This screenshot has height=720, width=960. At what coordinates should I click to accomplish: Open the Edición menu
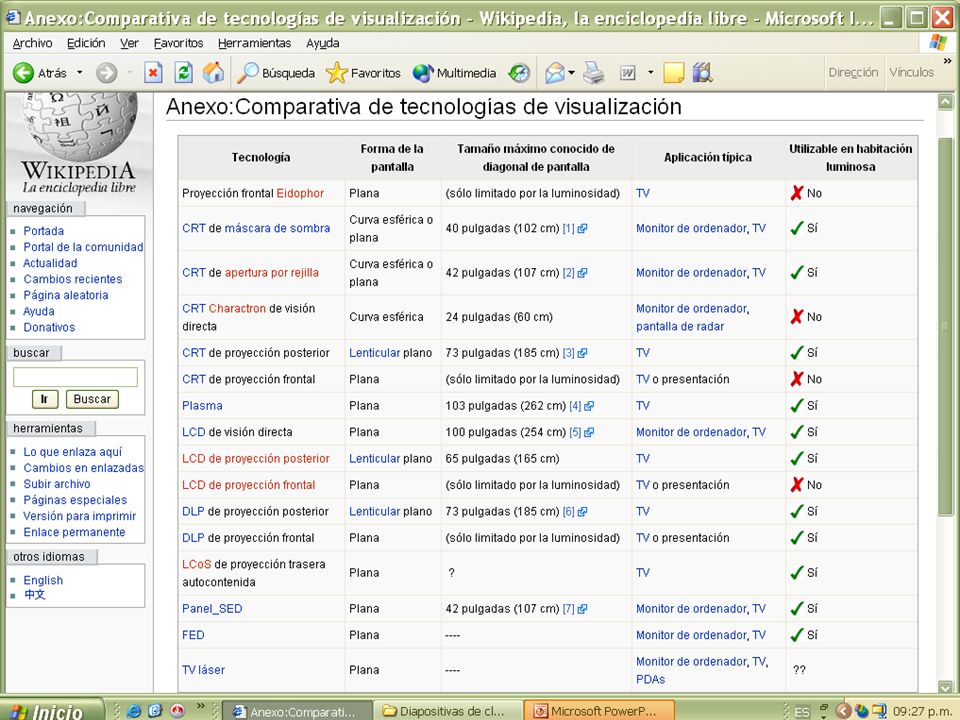point(86,43)
